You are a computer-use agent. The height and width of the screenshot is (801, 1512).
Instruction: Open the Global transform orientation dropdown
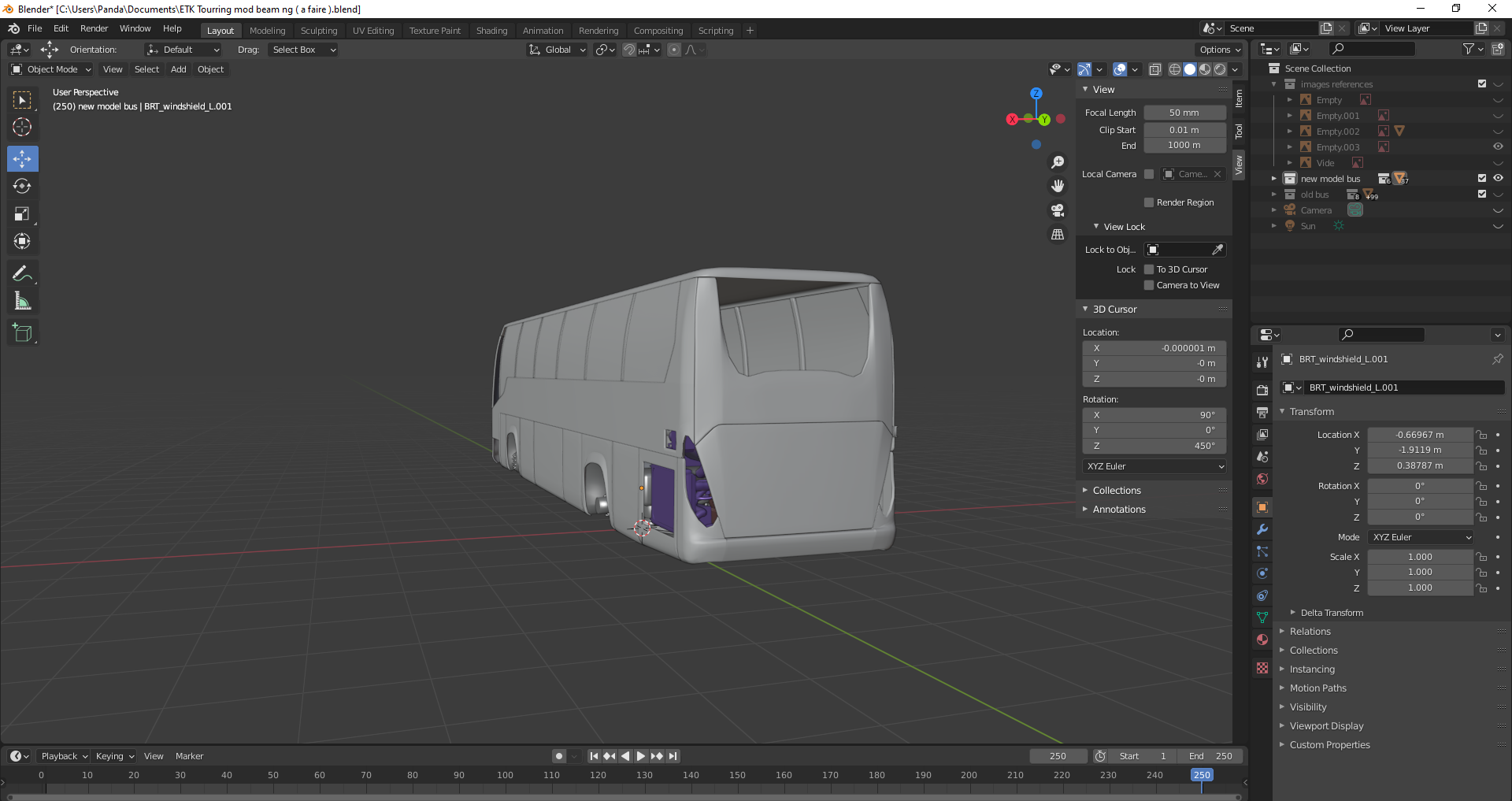pyautogui.click(x=558, y=50)
